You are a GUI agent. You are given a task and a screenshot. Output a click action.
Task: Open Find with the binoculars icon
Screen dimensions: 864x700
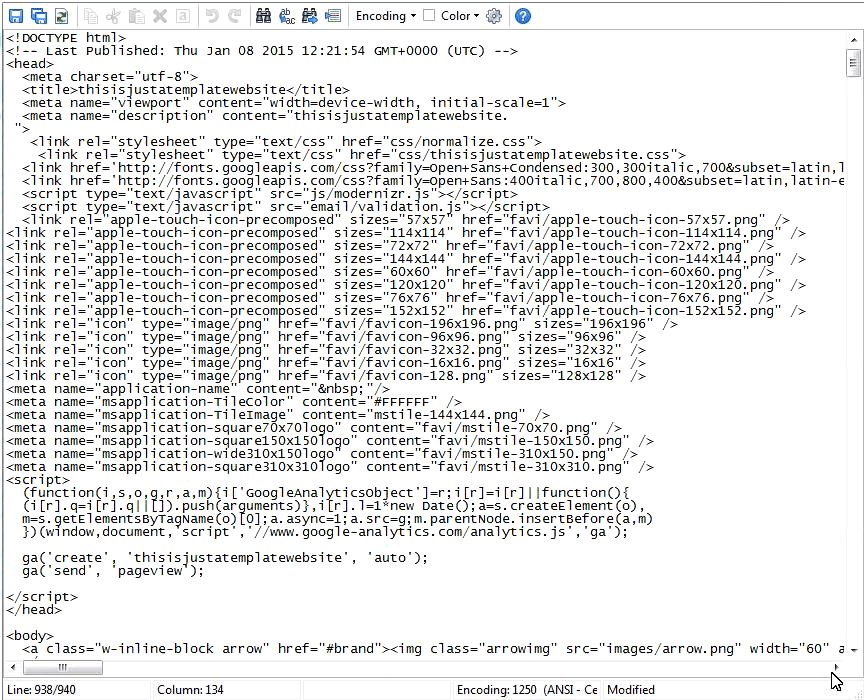[263, 16]
